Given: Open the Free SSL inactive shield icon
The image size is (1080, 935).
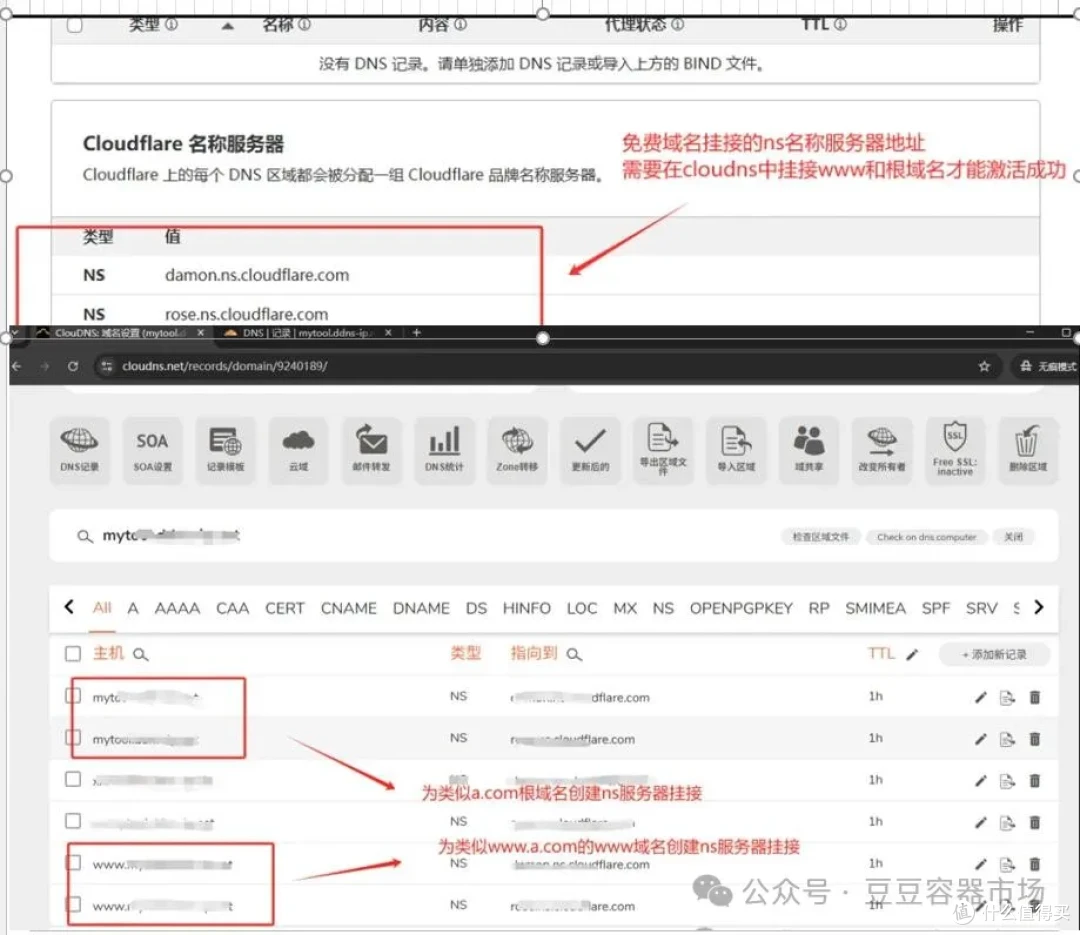Looking at the screenshot, I should (955, 450).
